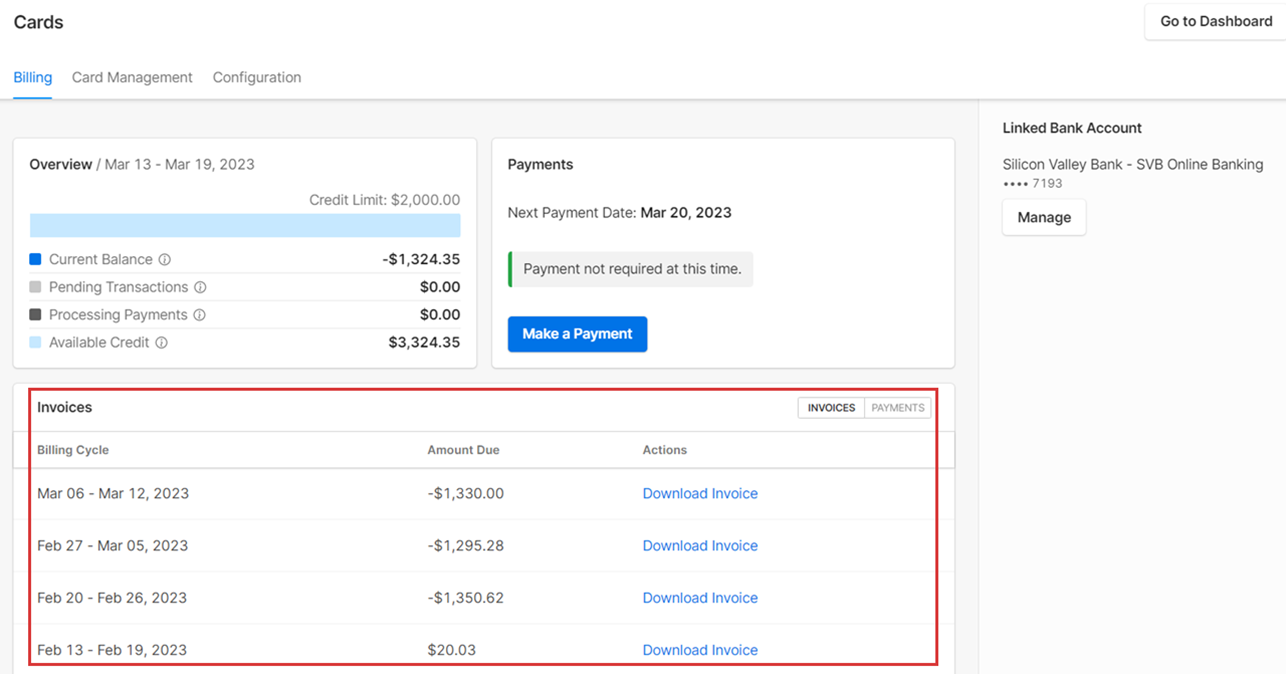Screen dimensions: 1286x674
Task: Click the Processing Payments info icon
Action: tap(199, 315)
